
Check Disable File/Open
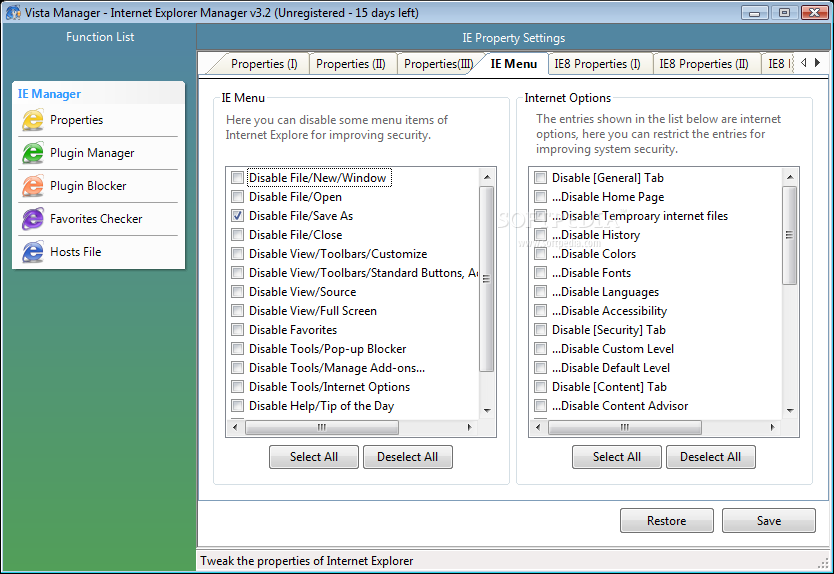(237, 197)
